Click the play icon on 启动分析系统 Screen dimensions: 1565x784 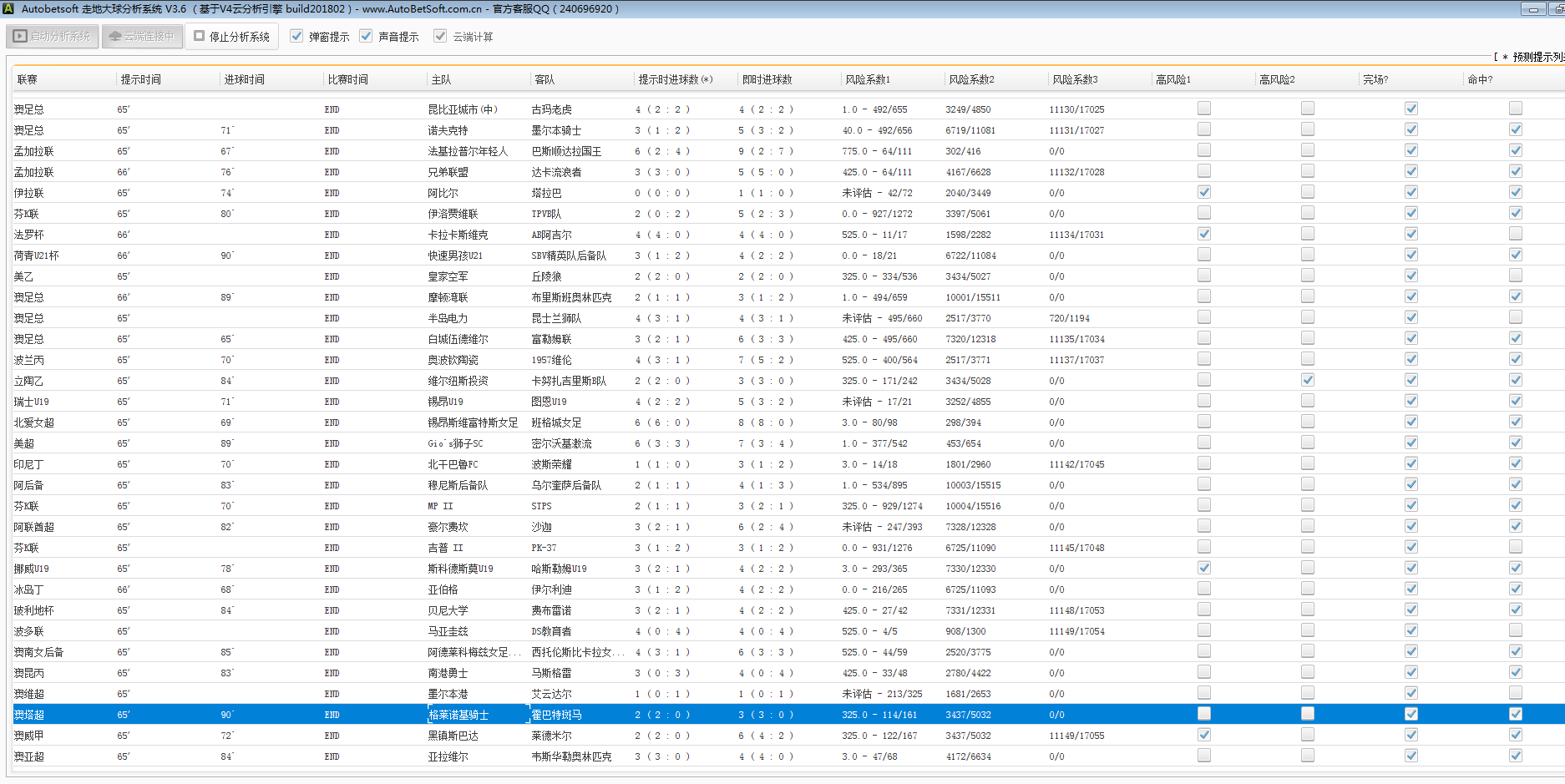pyautogui.click(x=20, y=37)
